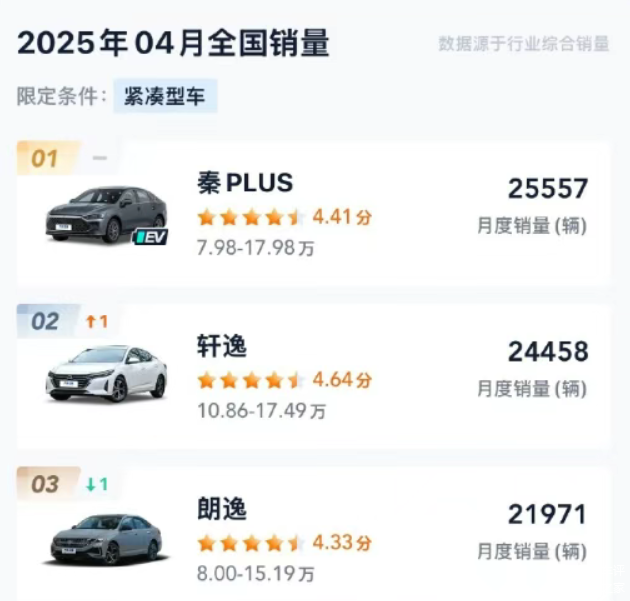Click the 秦PLUS star rating
Image resolution: width=630 pixels, height=601 pixels.
(x=250, y=217)
